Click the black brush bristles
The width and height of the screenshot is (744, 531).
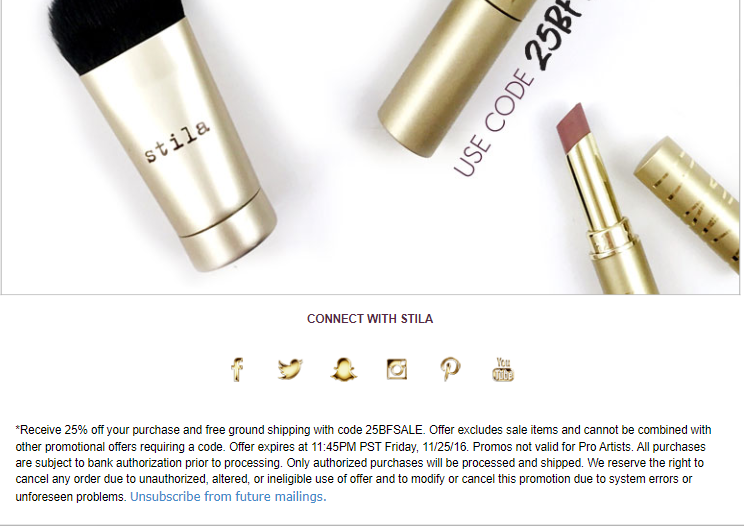tap(115, 33)
